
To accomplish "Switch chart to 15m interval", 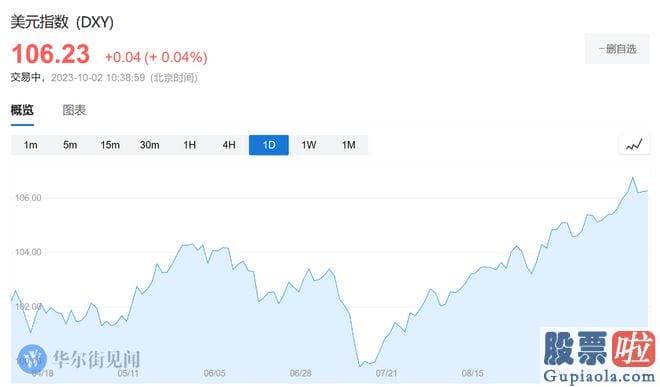I will 110,145.
